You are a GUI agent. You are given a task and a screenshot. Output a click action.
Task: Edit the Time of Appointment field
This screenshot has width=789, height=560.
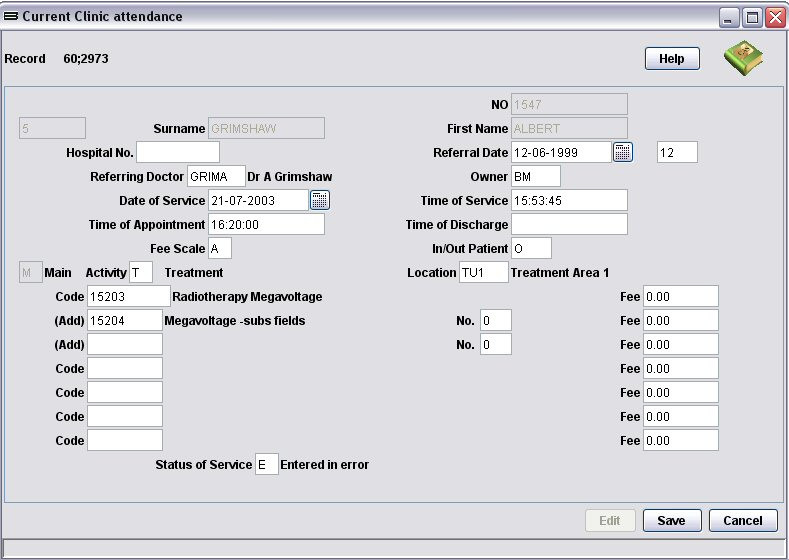click(266, 224)
